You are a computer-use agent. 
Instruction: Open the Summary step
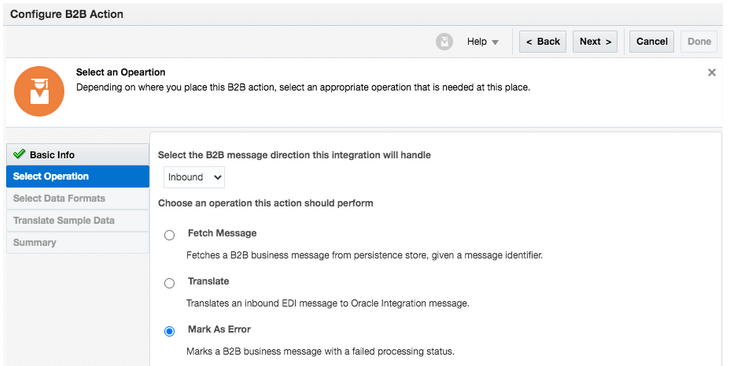pos(78,242)
